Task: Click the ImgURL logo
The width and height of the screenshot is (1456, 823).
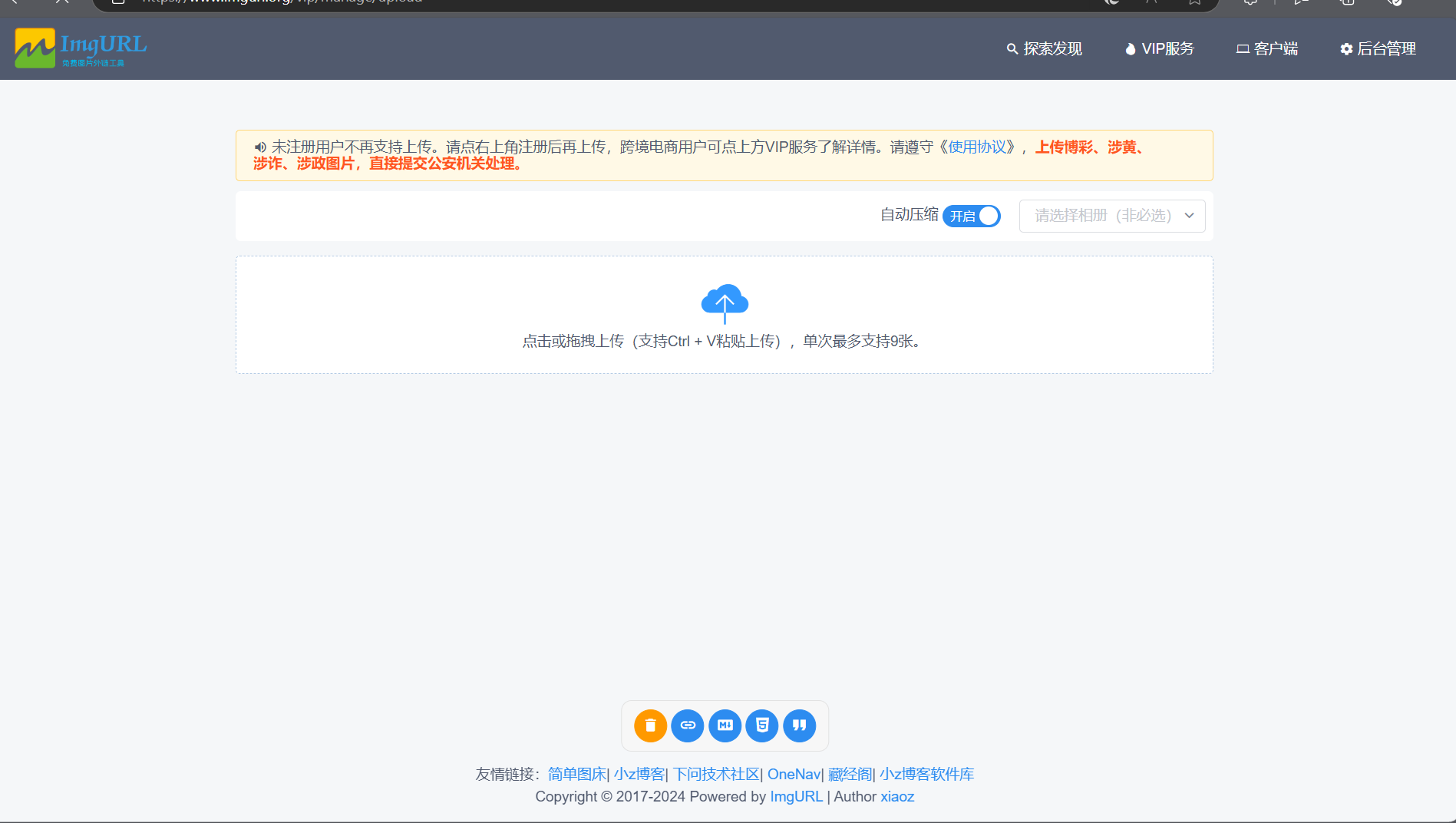Action: [81, 48]
